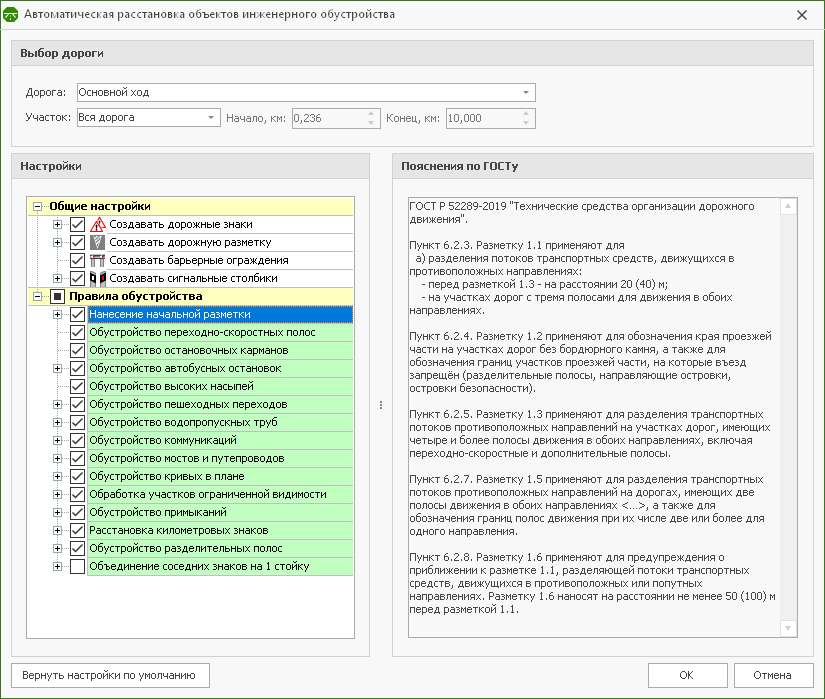Expand 'Обустройство мостов и путепроводов' node

pyautogui.click(x=57, y=459)
